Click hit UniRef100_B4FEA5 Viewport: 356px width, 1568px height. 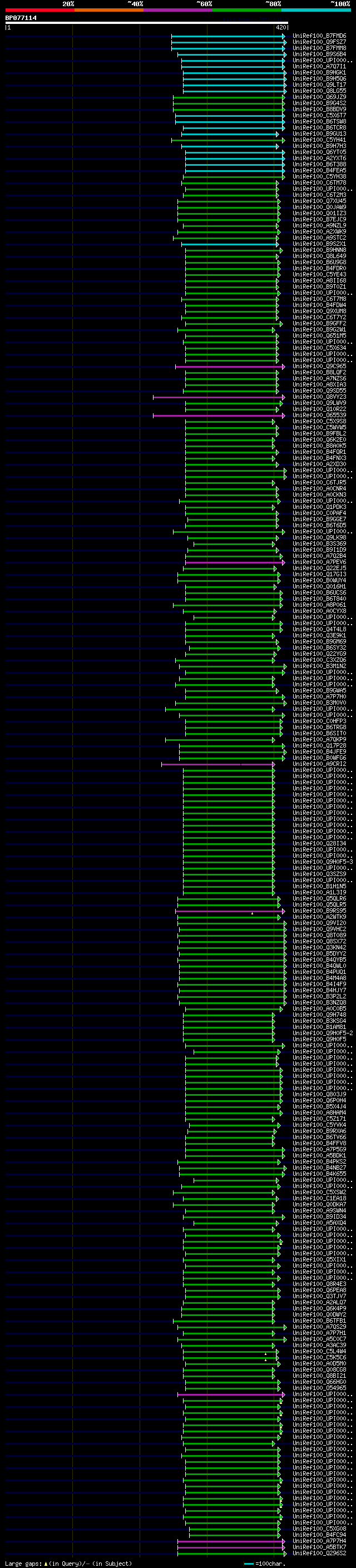[319, 170]
